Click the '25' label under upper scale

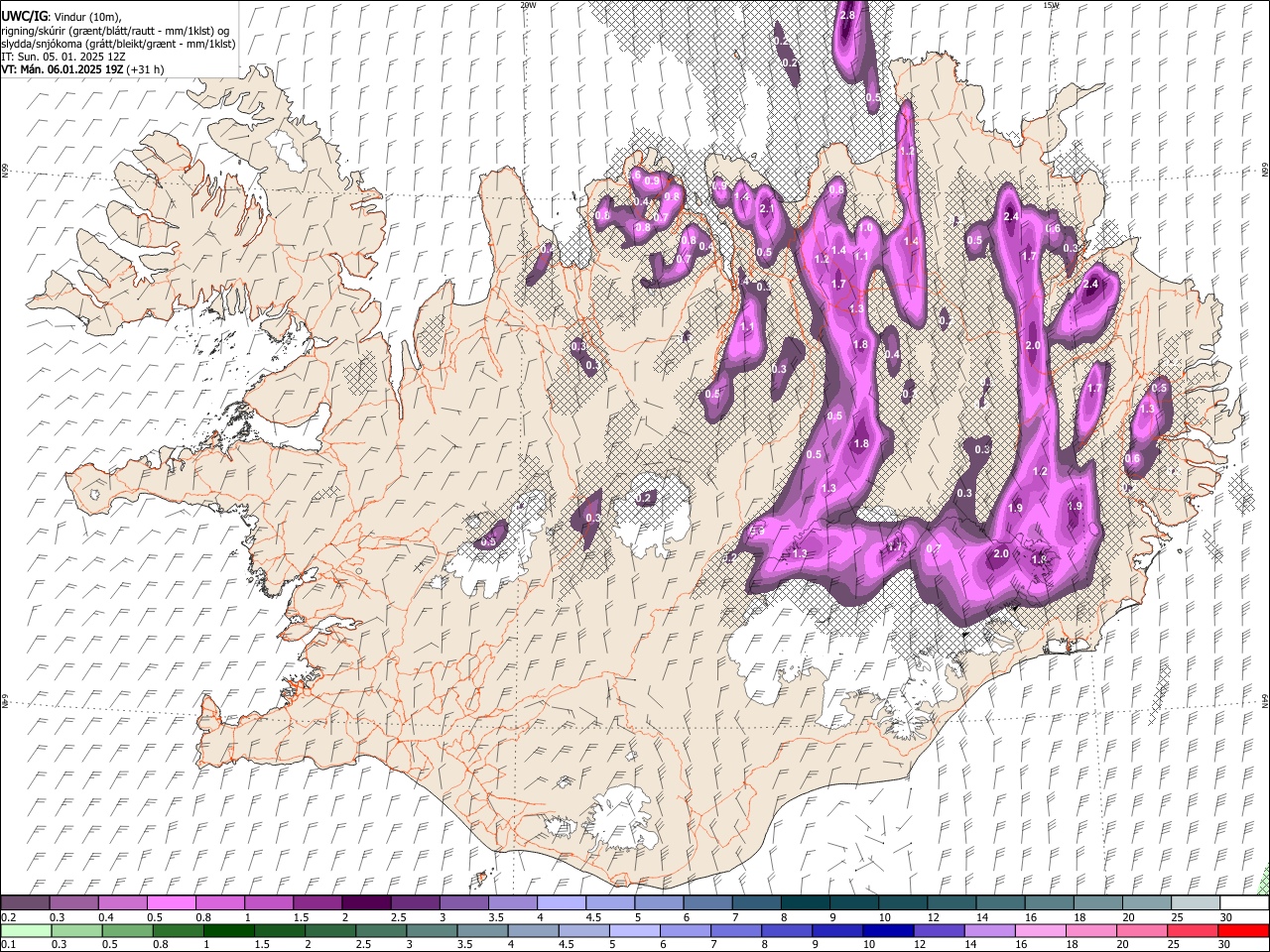pyautogui.click(x=1177, y=917)
